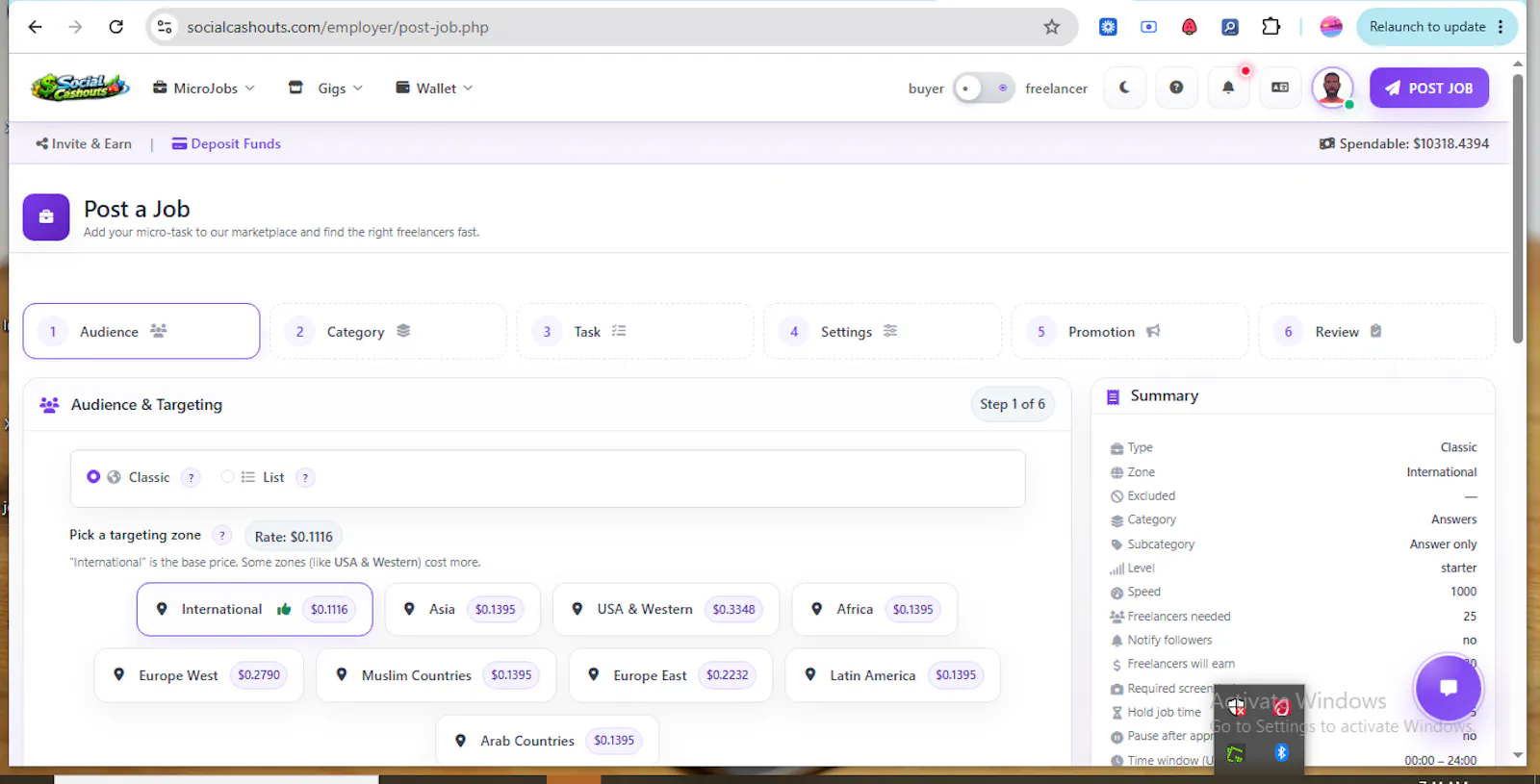Open Chrome's three-dot menu
The image size is (1540, 784).
click(x=1501, y=27)
